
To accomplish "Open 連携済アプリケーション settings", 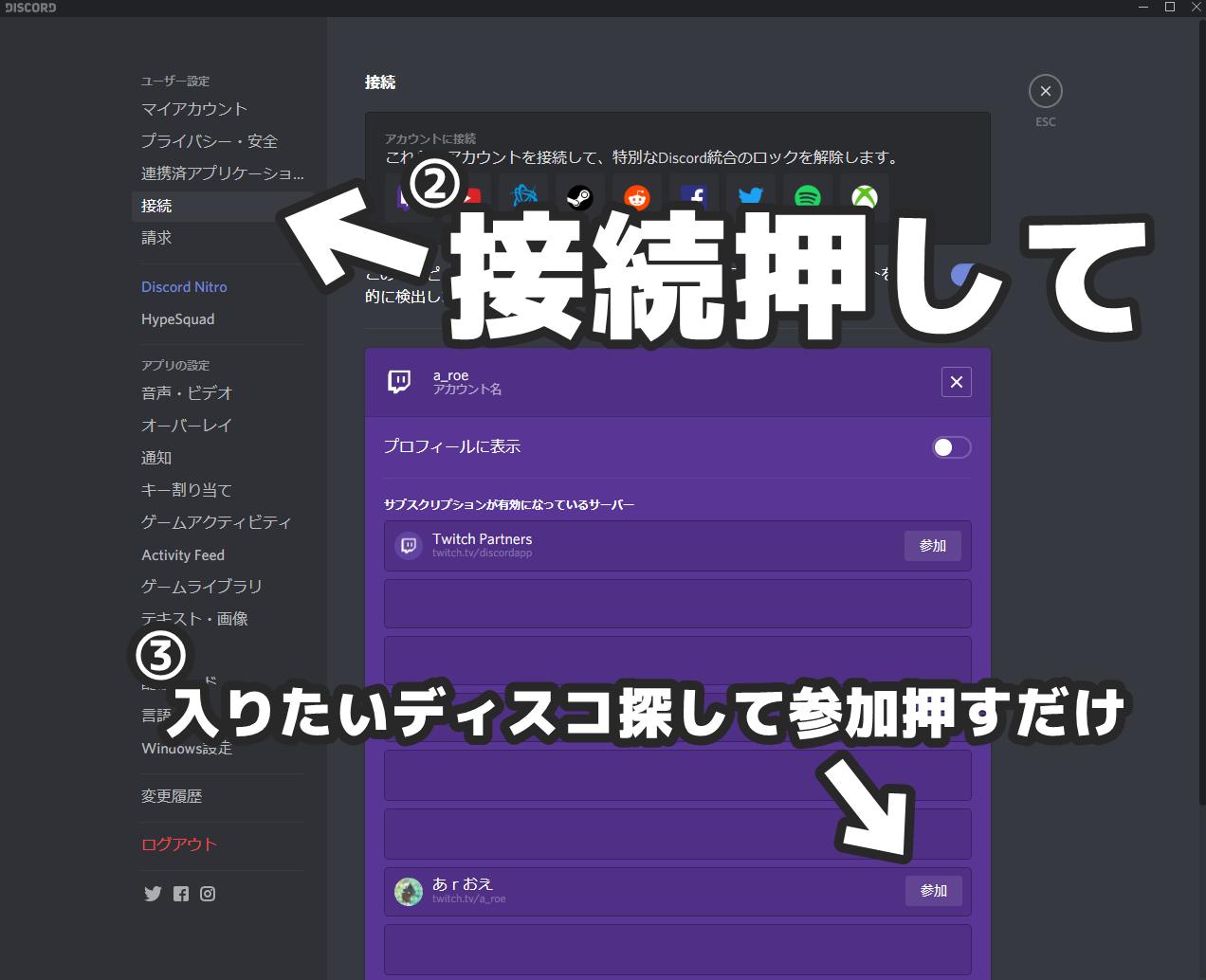I will pyautogui.click(x=222, y=173).
